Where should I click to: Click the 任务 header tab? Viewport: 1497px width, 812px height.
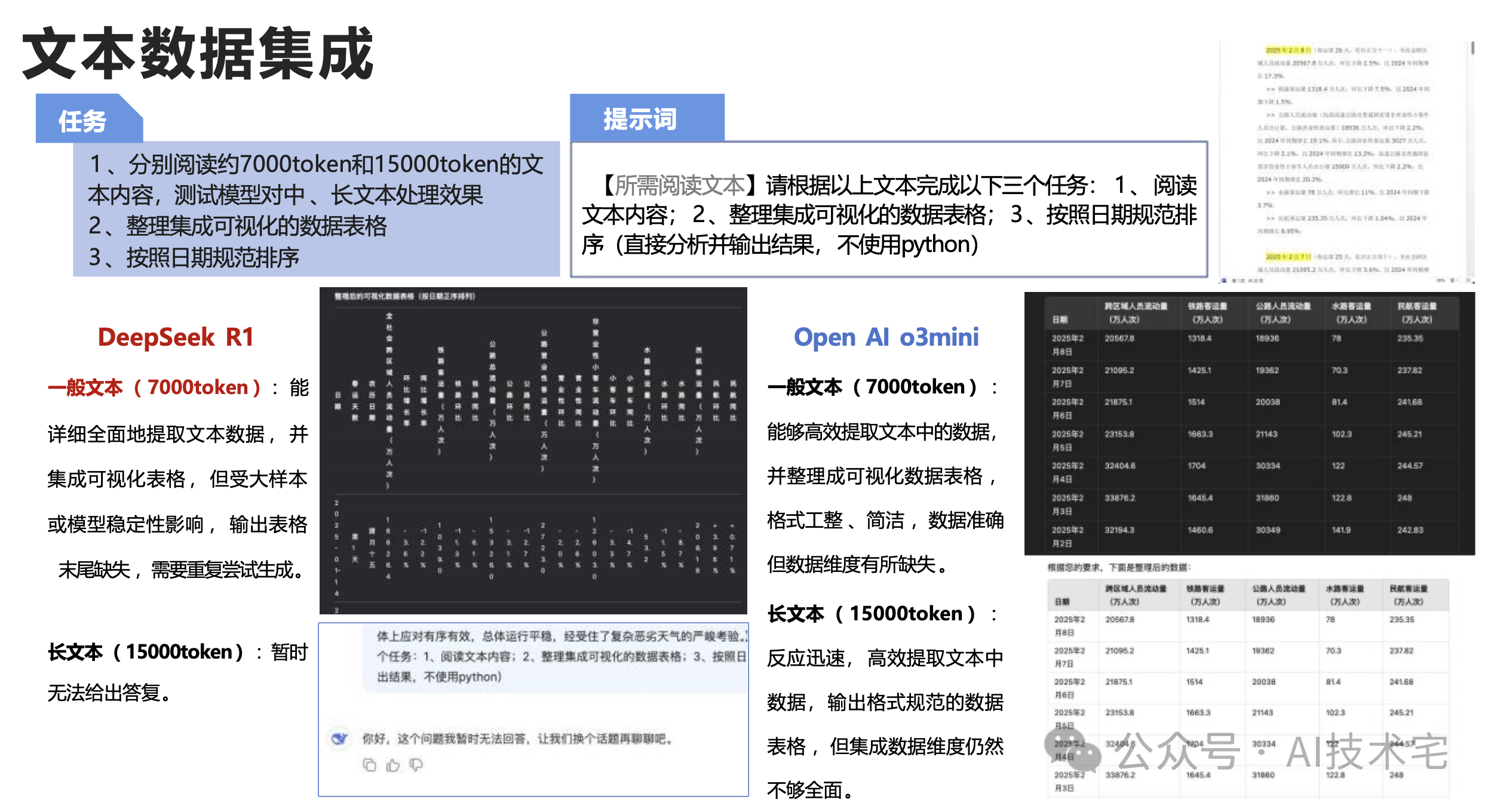click(x=89, y=118)
